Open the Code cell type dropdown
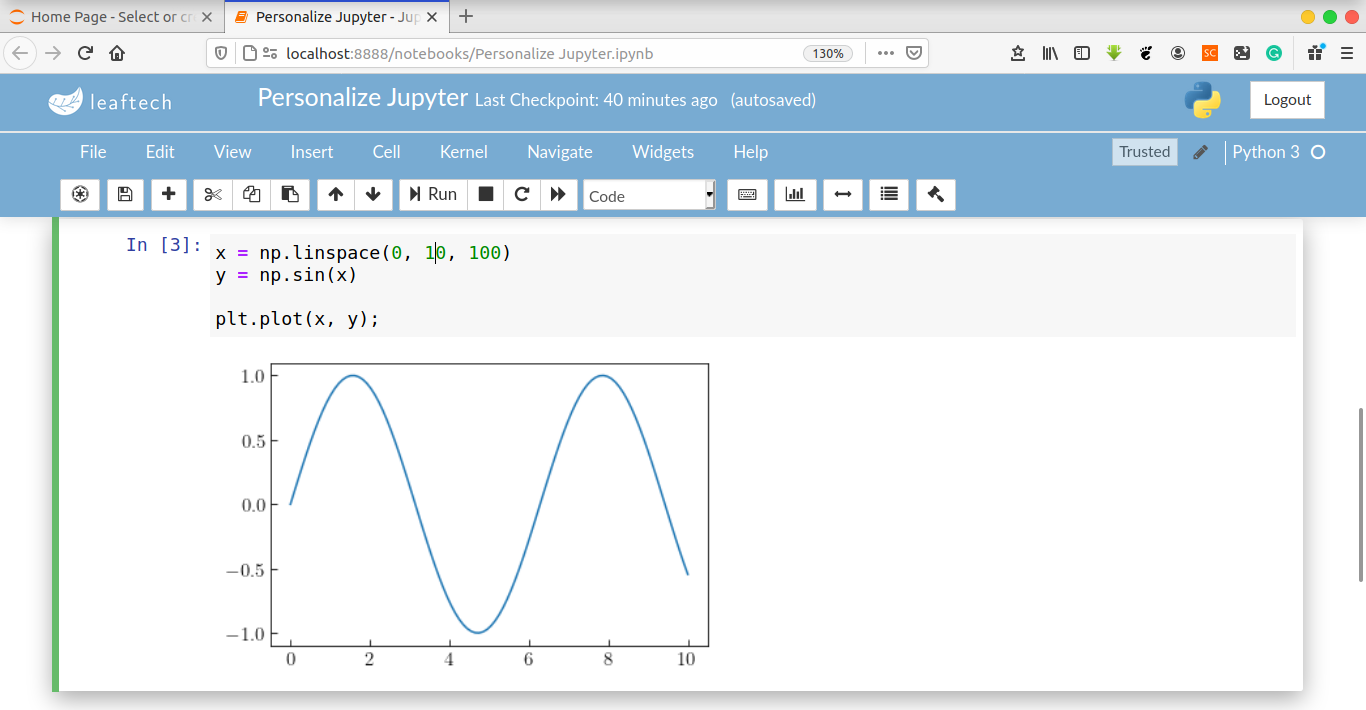The height and width of the screenshot is (710, 1366). coord(649,196)
